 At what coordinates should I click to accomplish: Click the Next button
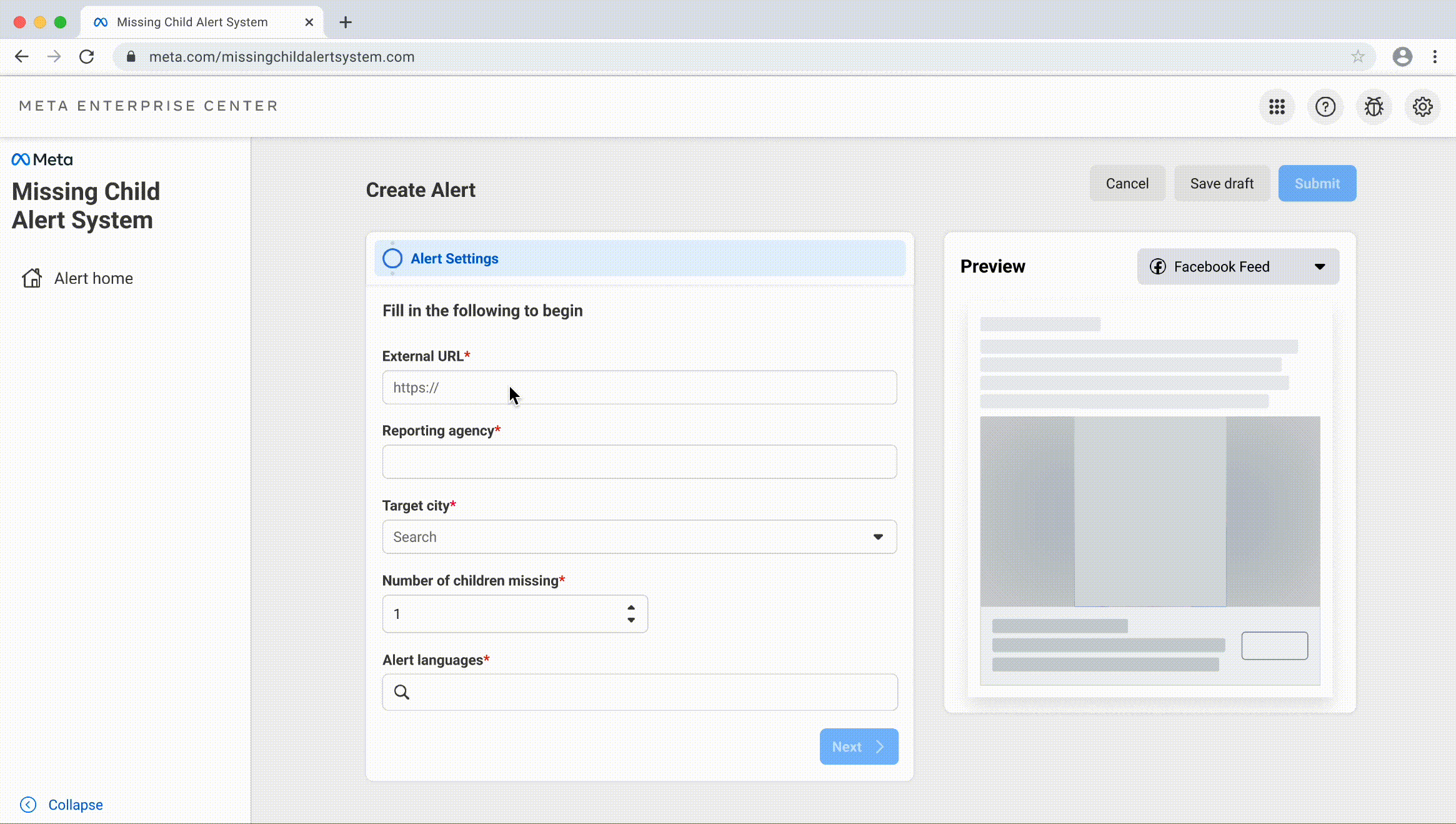pyautogui.click(x=859, y=746)
